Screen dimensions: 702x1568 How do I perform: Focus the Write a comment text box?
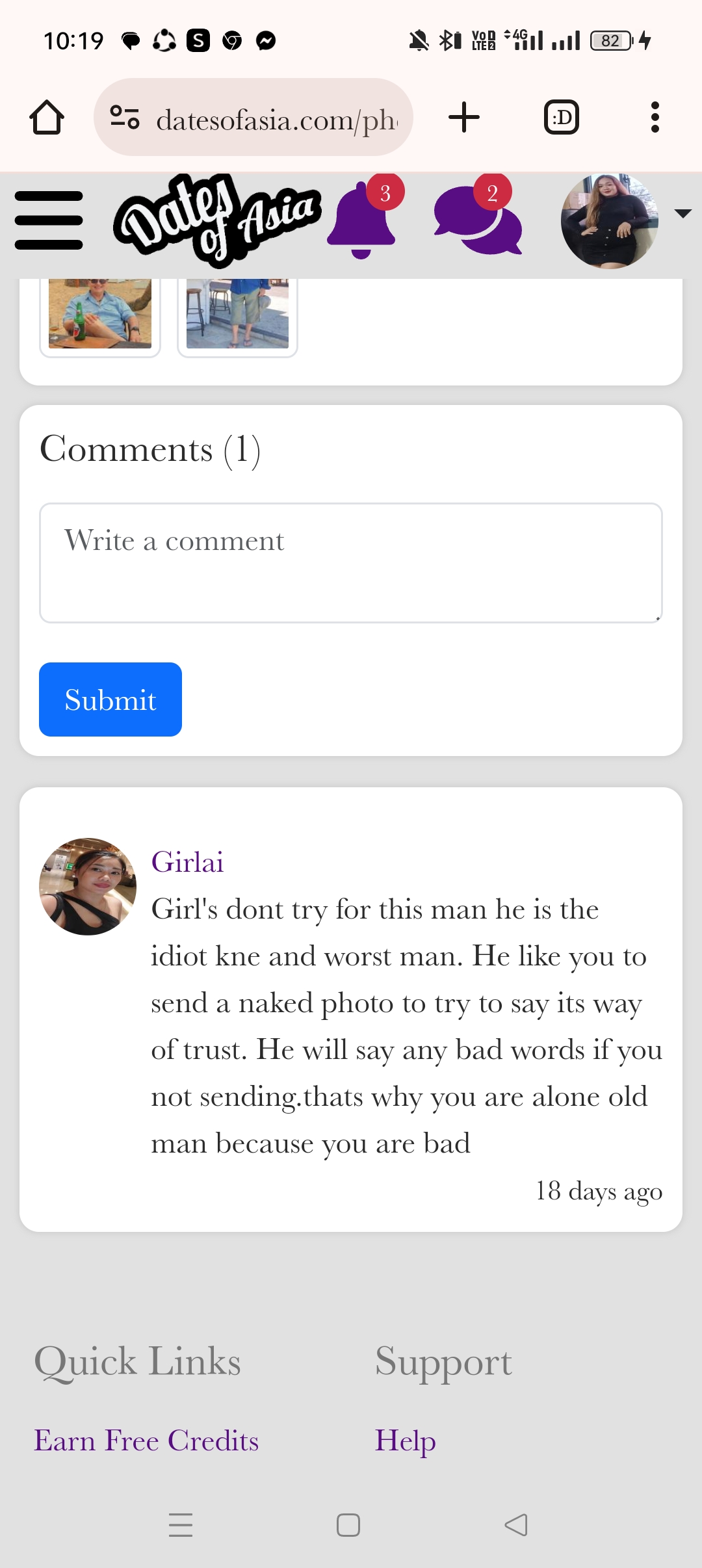point(351,563)
